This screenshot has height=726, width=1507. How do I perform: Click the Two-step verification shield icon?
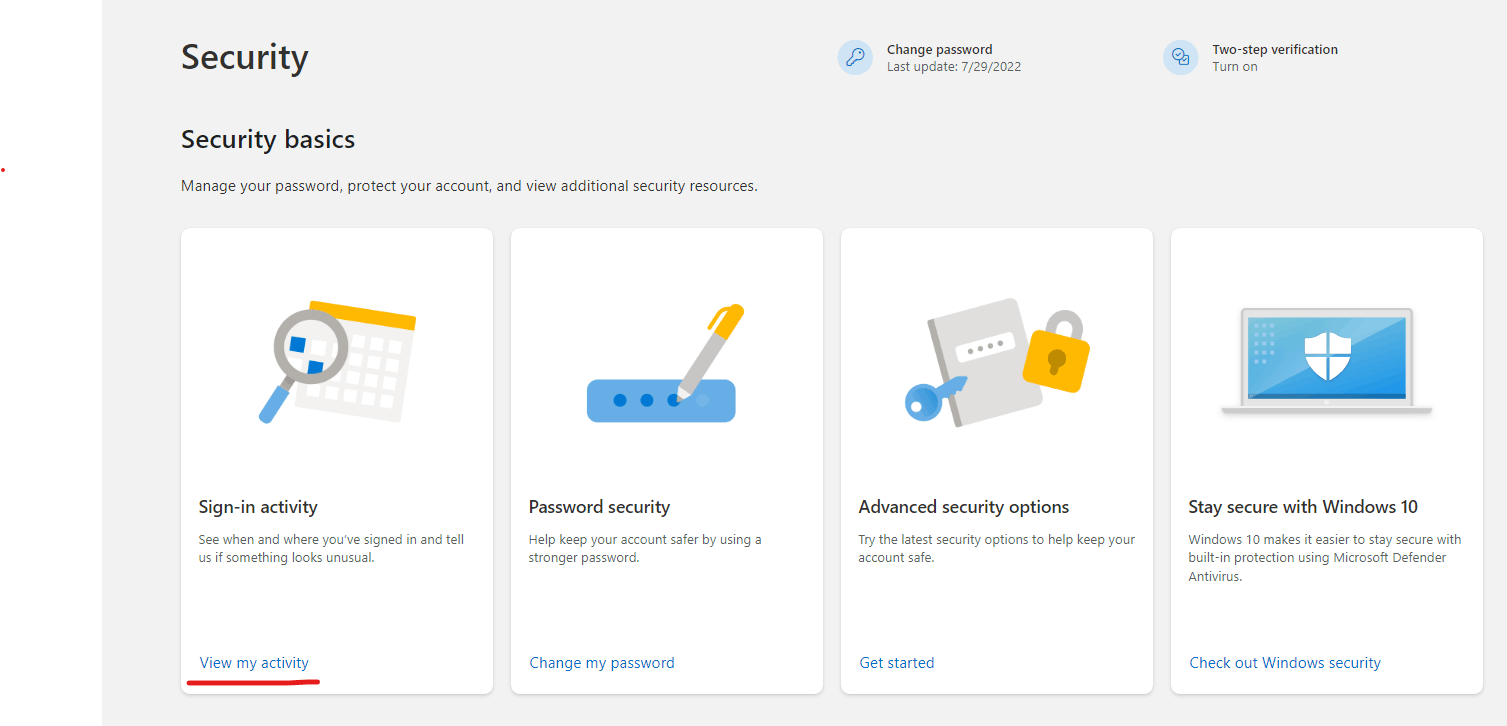pos(1181,57)
